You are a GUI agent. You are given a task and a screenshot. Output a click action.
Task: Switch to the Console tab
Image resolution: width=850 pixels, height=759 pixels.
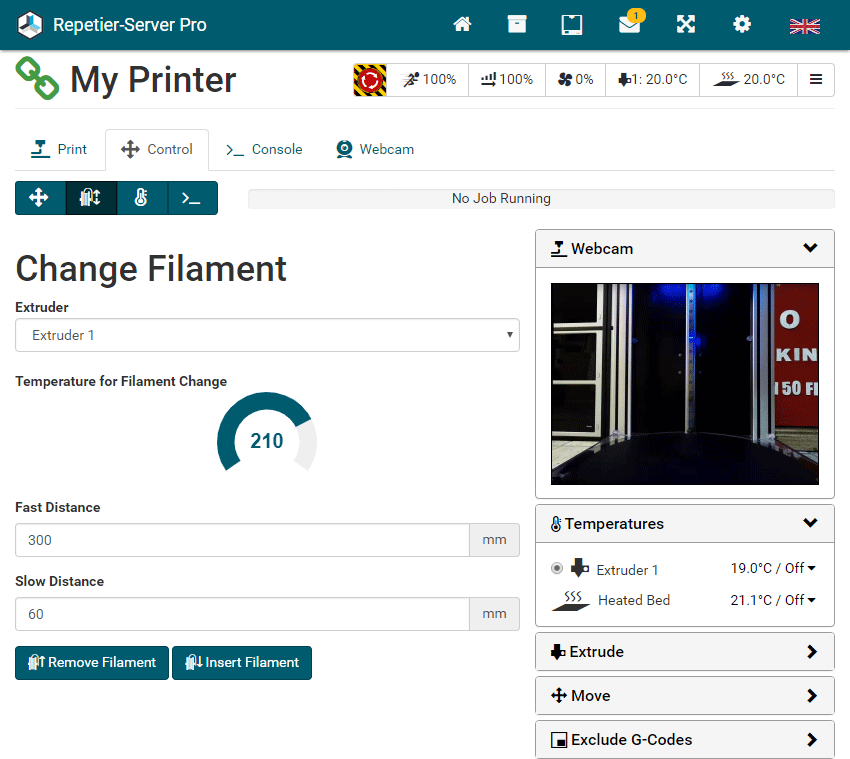(264, 150)
